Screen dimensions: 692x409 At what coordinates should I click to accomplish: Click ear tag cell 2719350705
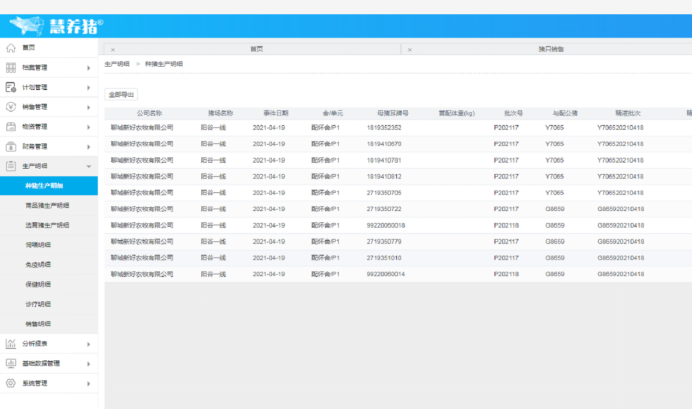click(384, 193)
